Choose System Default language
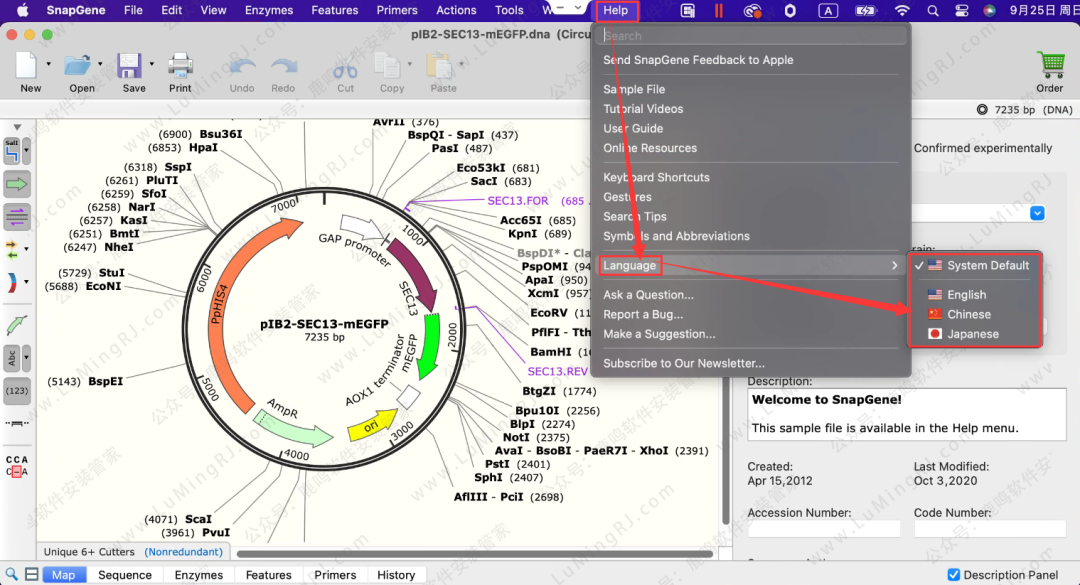The width and height of the screenshot is (1080, 585). [987, 265]
